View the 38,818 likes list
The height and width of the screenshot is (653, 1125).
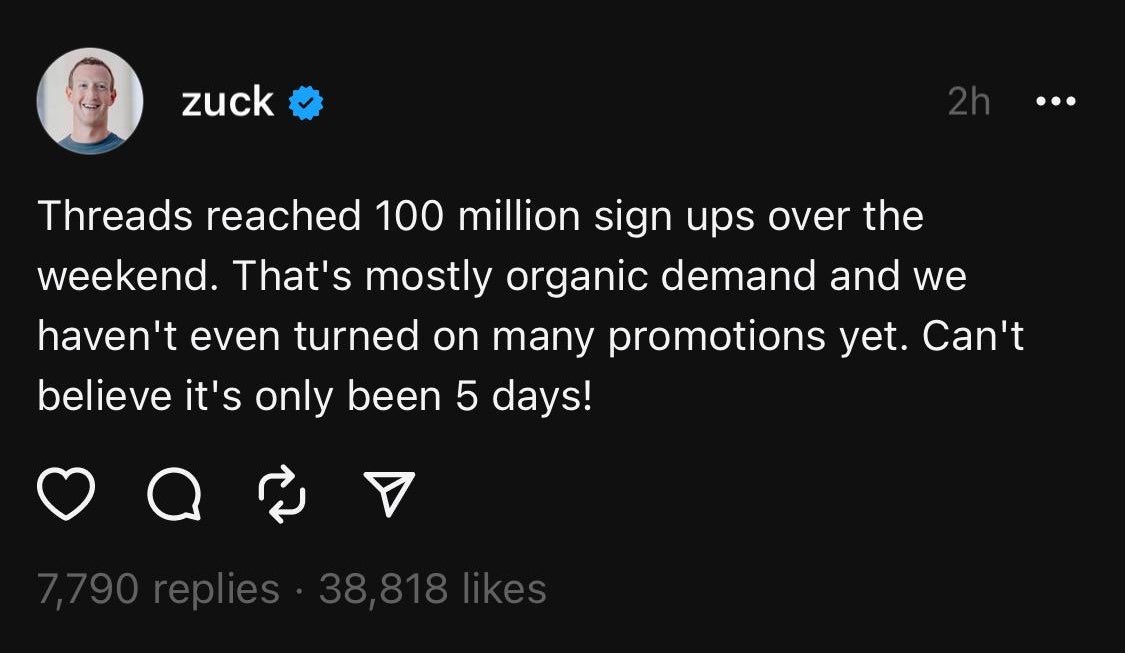(433, 589)
